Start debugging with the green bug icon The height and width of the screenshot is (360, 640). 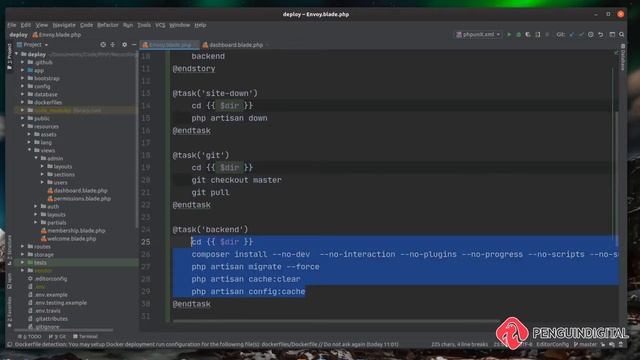(x=518, y=35)
